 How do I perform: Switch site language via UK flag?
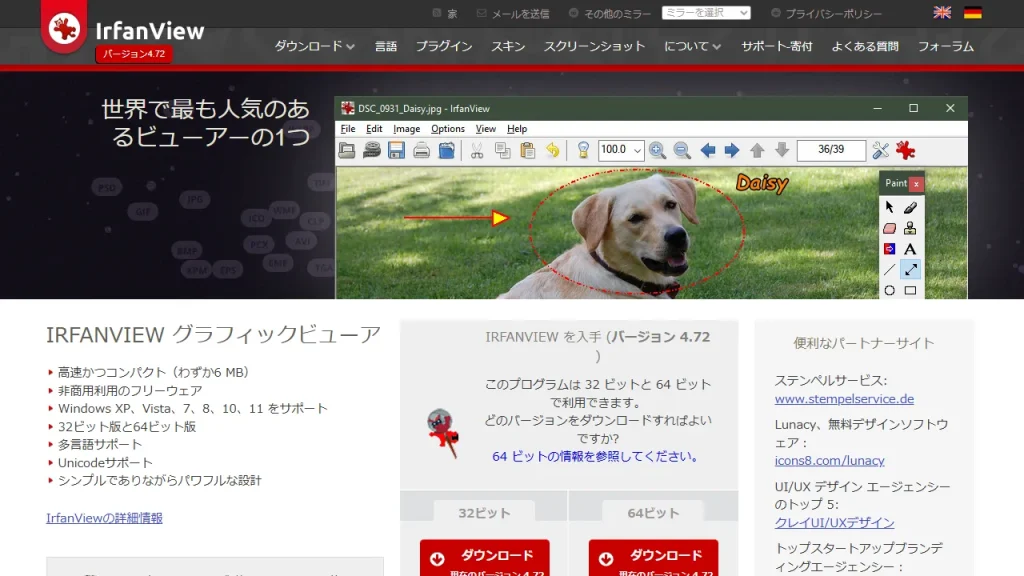point(942,12)
